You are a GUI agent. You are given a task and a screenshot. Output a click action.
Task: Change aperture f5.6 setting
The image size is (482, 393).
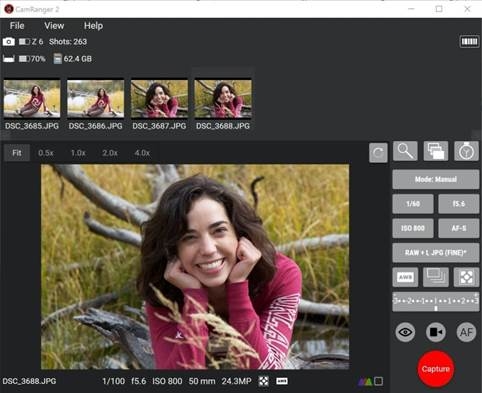tap(459, 204)
